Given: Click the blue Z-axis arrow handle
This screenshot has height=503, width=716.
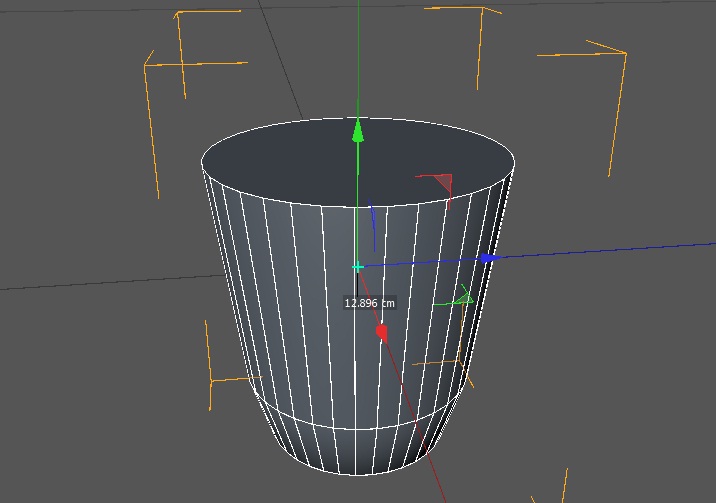Looking at the screenshot, I should pyautogui.click(x=492, y=258).
